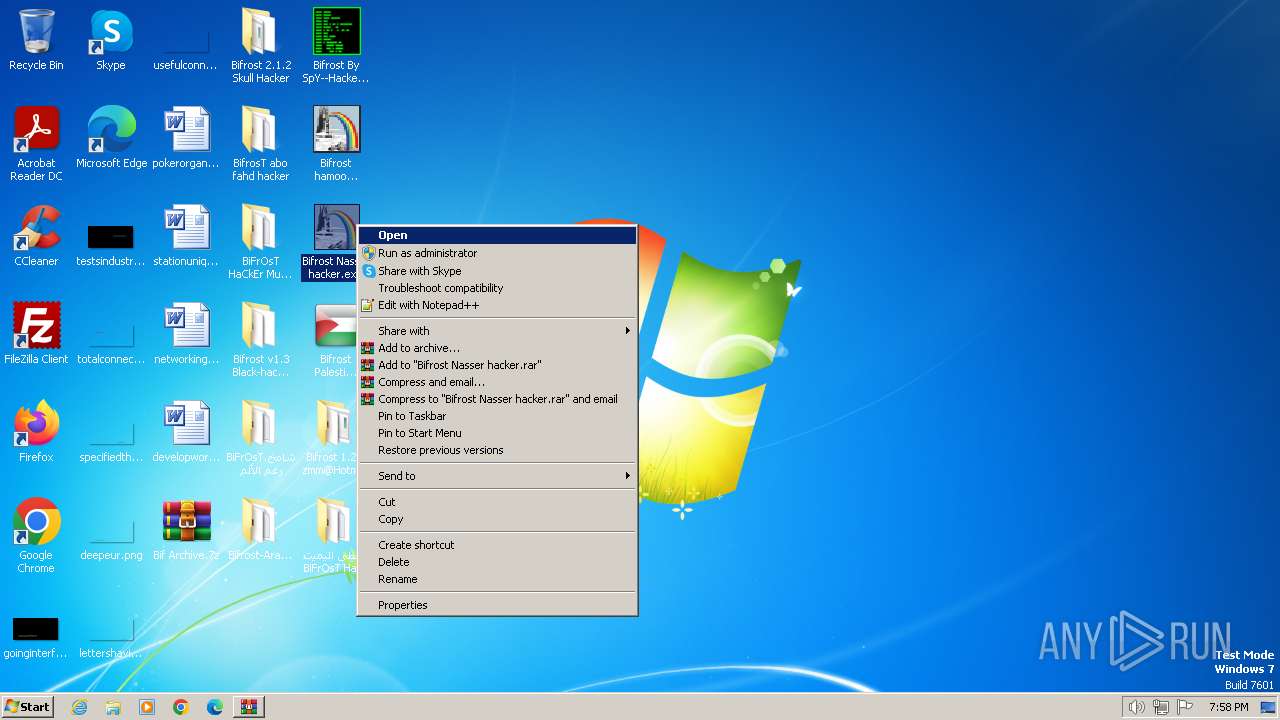This screenshot has width=1280, height=720.
Task: Open Internet Explorer from the taskbar
Action: [79, 707]
